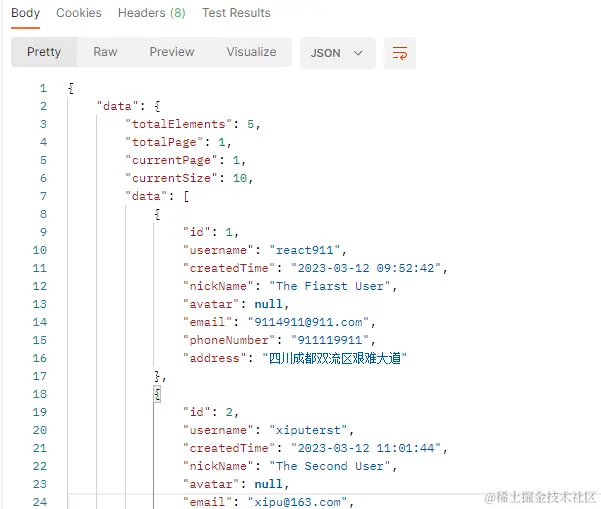Viewport: 601px width, 509px height.
Task: Select the Body tab
Action: 25,13
